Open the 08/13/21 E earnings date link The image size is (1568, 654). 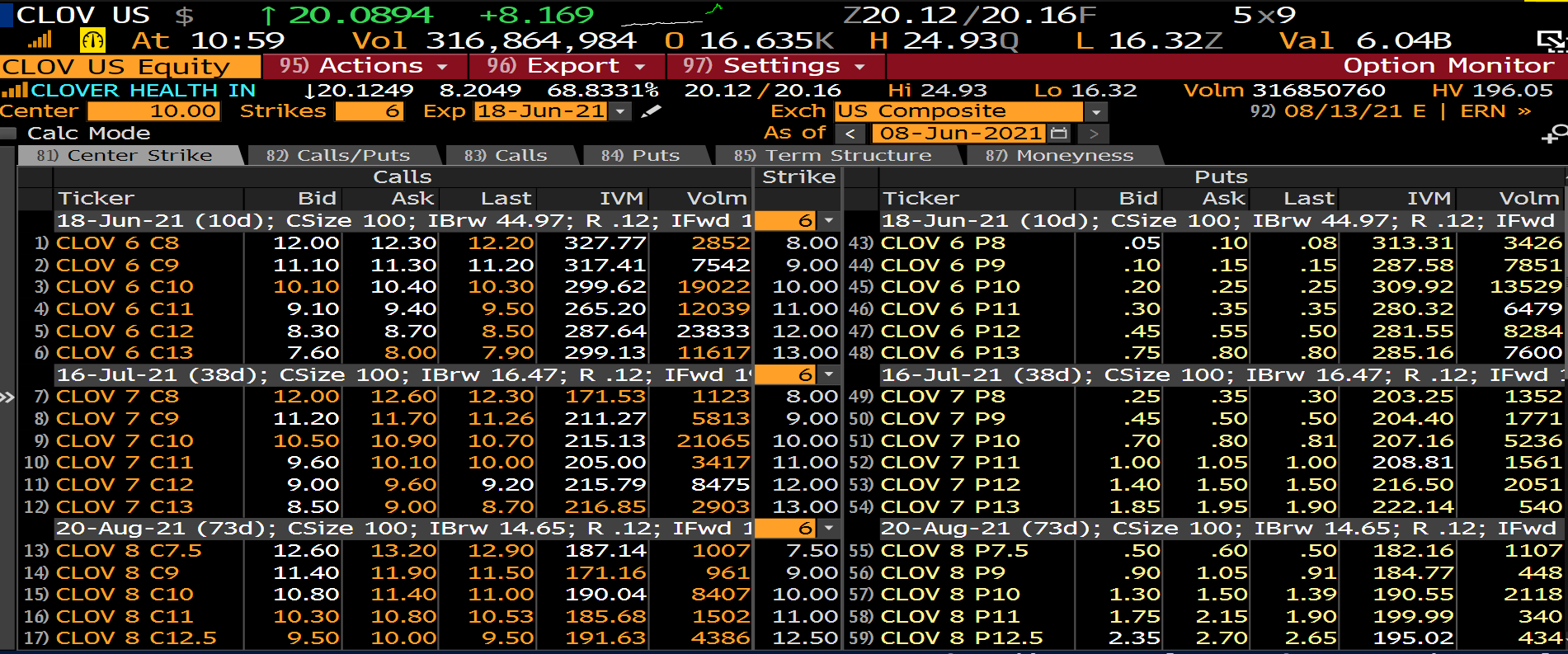point(1354,111)
